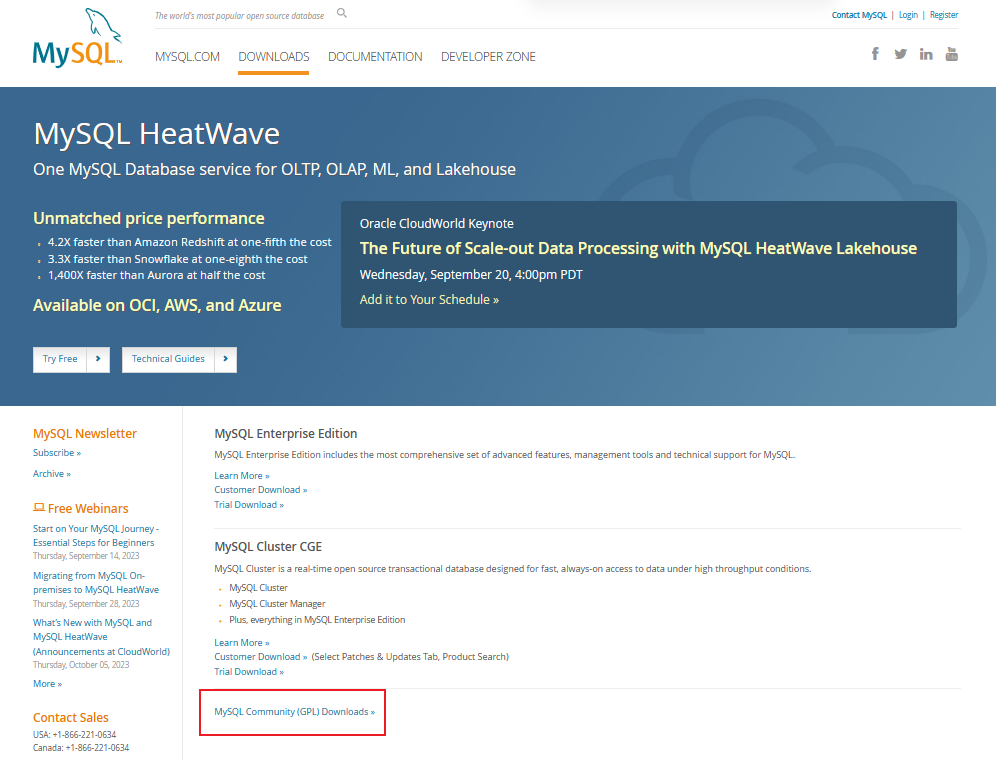Open the Register link
The width and height of the screenshot is (996, 760).
pyautogui.click(x=943, y=15)
